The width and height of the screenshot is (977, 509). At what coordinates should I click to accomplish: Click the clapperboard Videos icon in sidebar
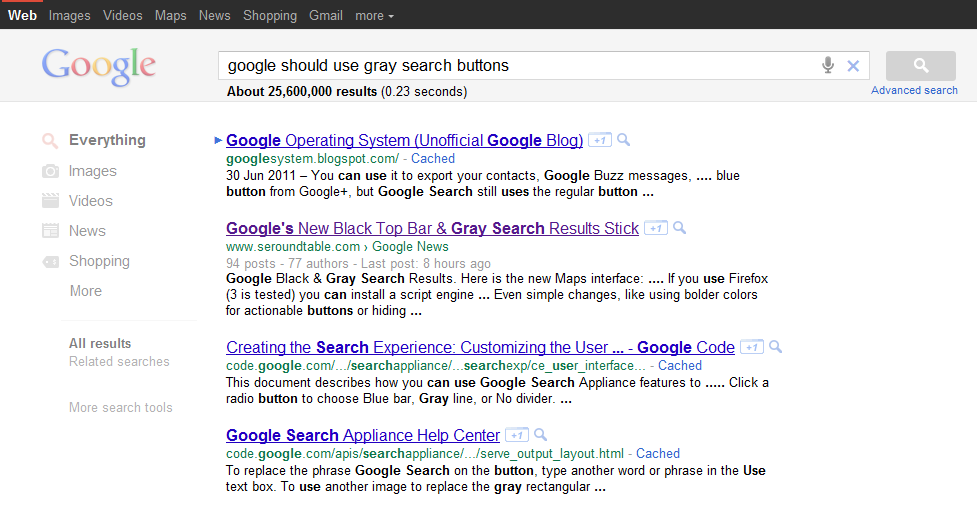(50, 201)
